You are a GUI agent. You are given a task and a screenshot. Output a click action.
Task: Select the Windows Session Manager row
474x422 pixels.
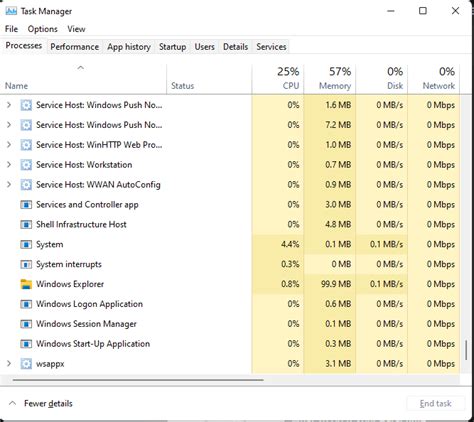pos(230,324)
